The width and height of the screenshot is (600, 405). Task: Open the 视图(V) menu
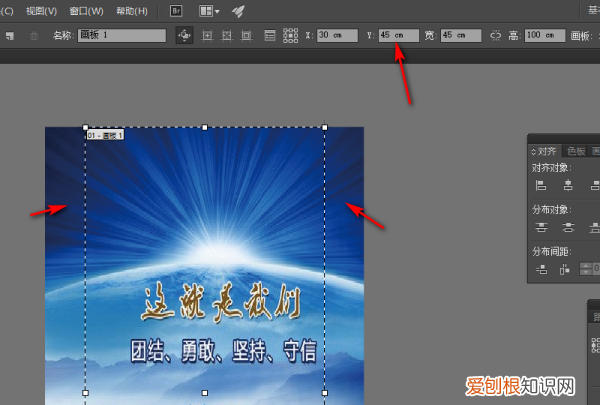coord(41,11)
